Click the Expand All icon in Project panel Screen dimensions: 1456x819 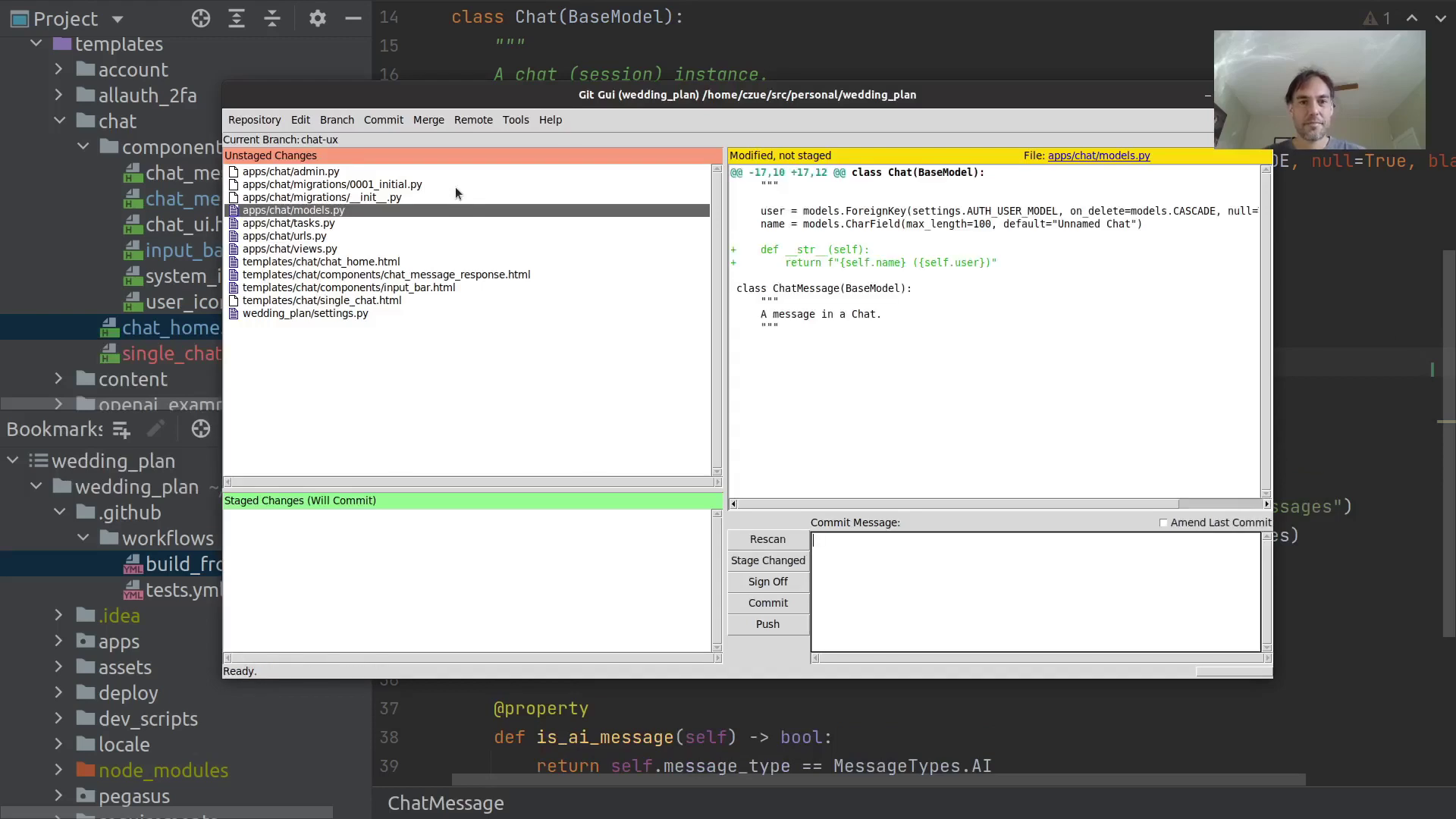[237, 18]
